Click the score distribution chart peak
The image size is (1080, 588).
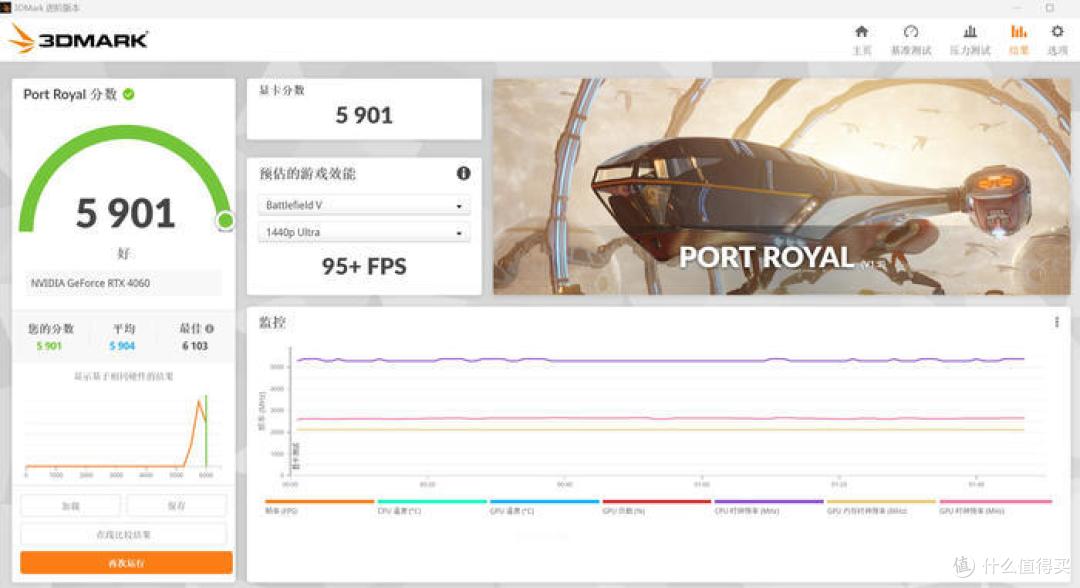pos(200,403)
